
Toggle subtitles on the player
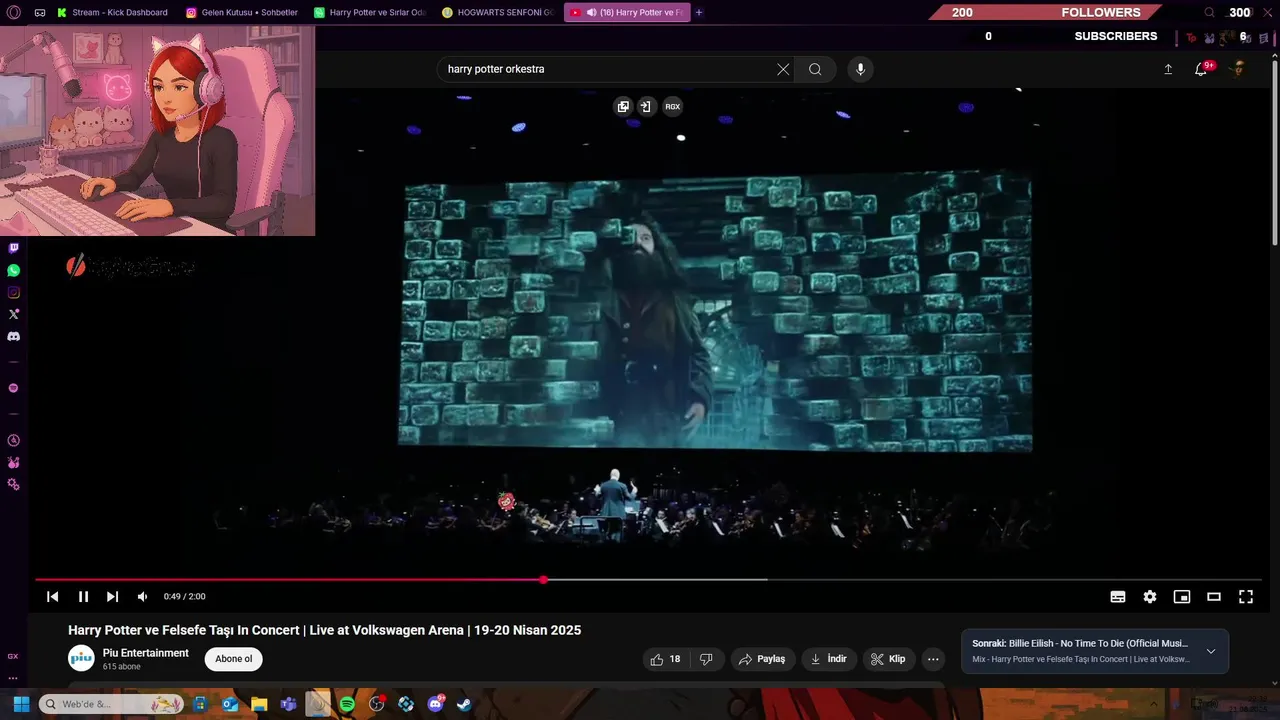pos(1118,596)
